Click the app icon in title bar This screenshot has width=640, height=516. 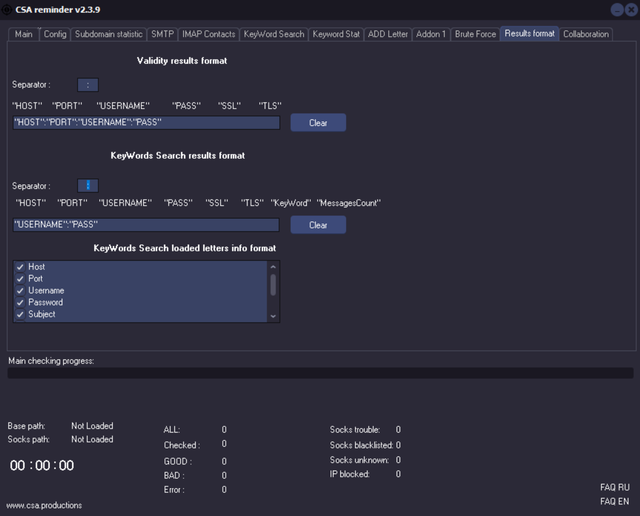point(6,9)
